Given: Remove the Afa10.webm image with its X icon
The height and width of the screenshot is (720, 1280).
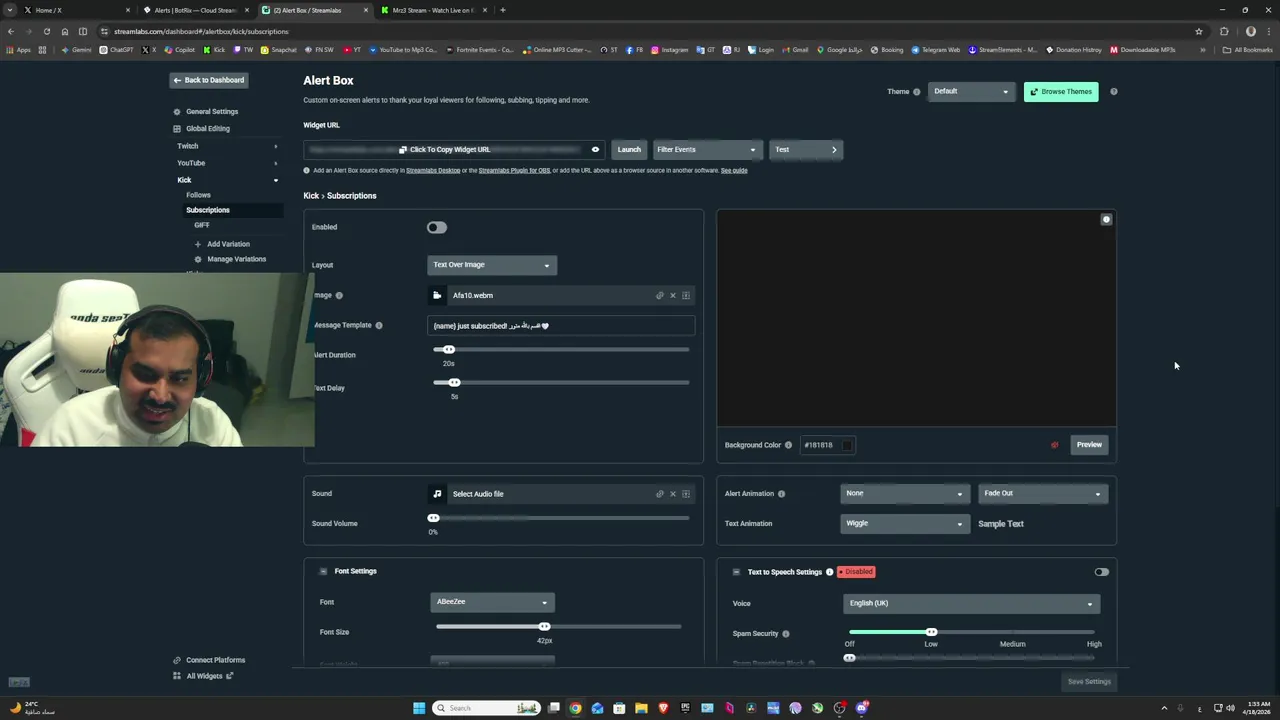Looking at the screenshot, I should [x=673, y=295].
